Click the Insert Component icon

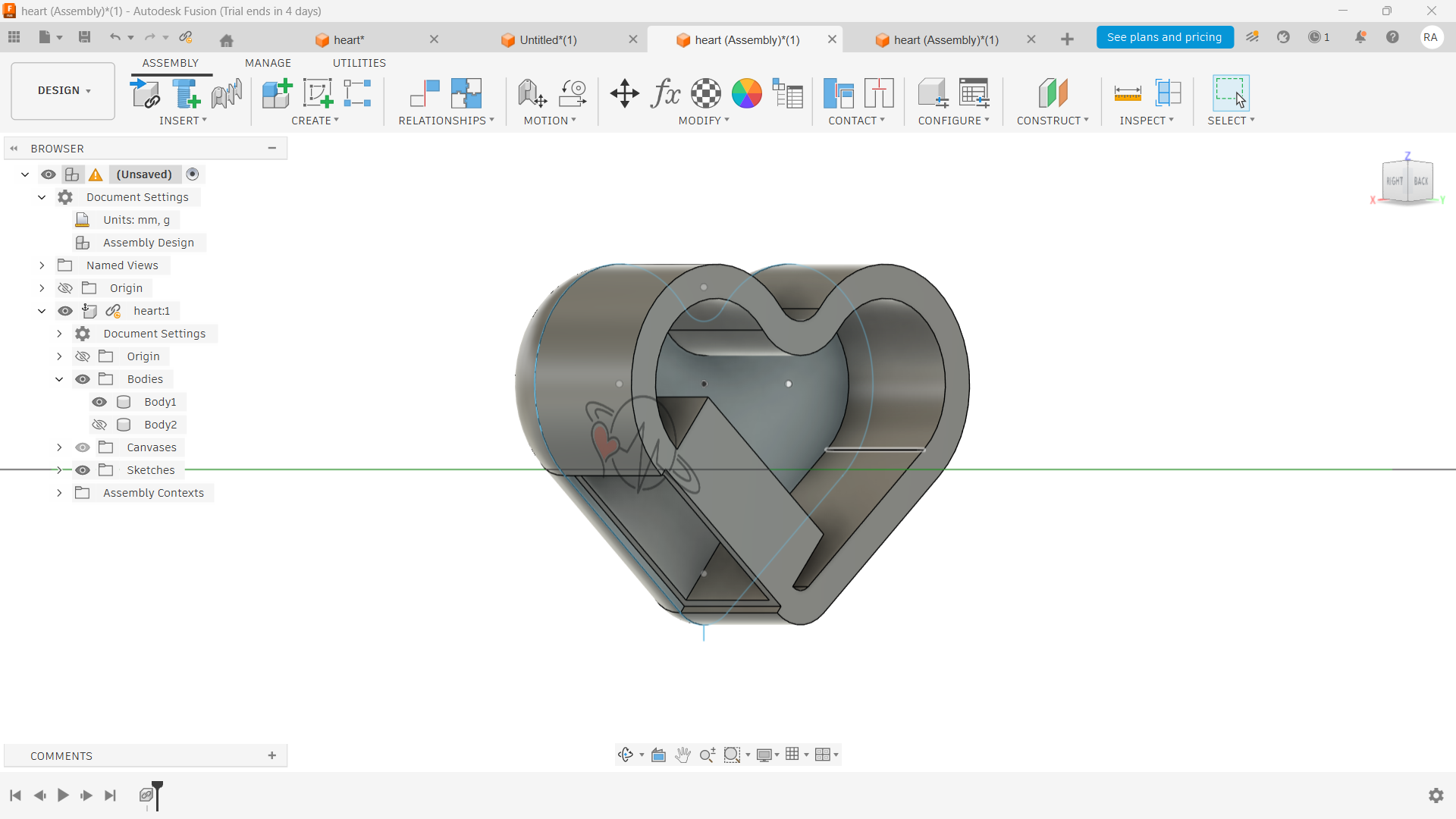pos(144,94)
